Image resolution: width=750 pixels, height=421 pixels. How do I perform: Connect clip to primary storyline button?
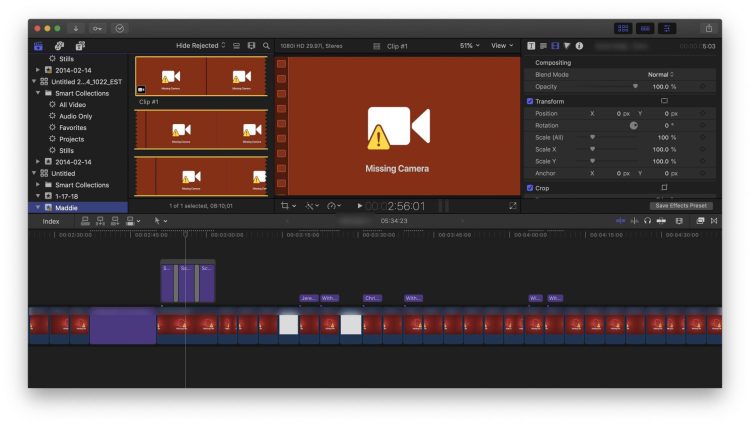coord(85,221)
